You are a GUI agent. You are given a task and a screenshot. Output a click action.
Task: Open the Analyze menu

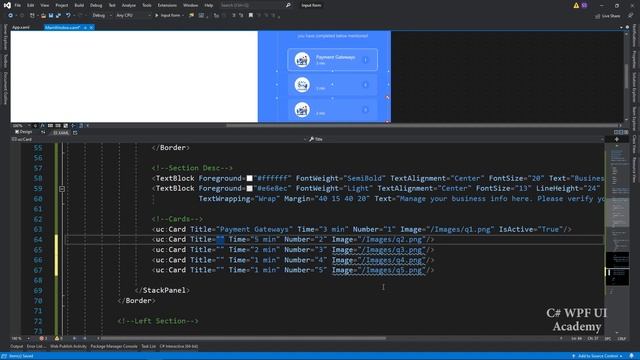click(129, 5)
